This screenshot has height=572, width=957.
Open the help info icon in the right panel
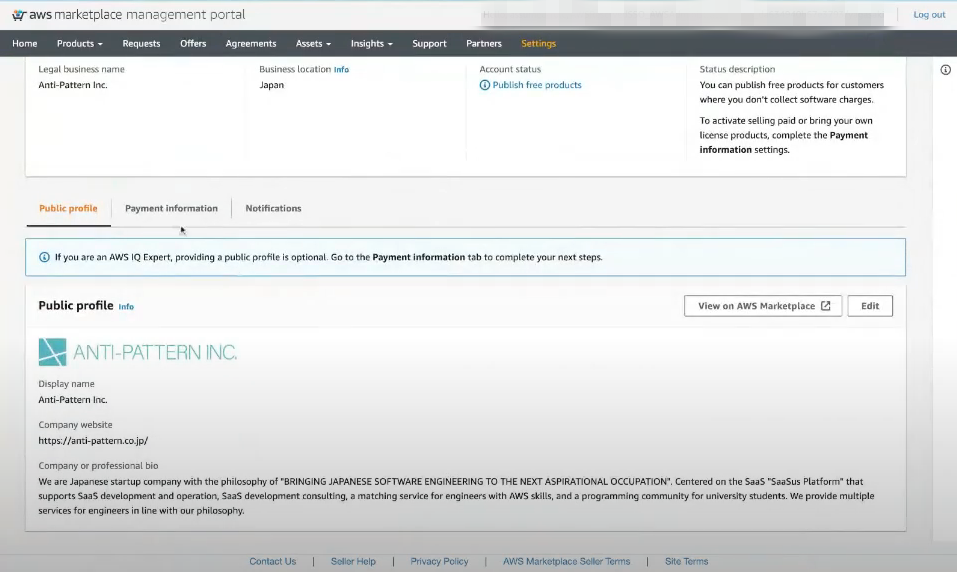point(945,70)
